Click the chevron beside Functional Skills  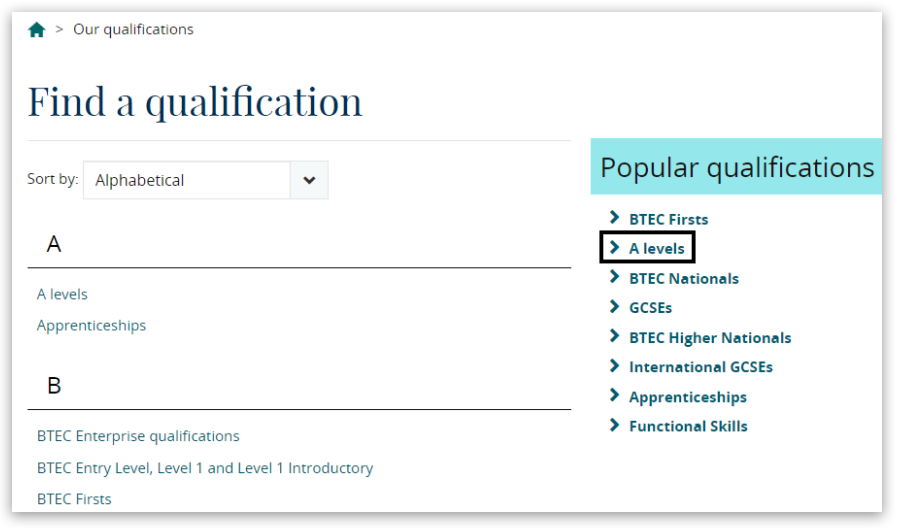pyautogui.click(x=614, y=425)
